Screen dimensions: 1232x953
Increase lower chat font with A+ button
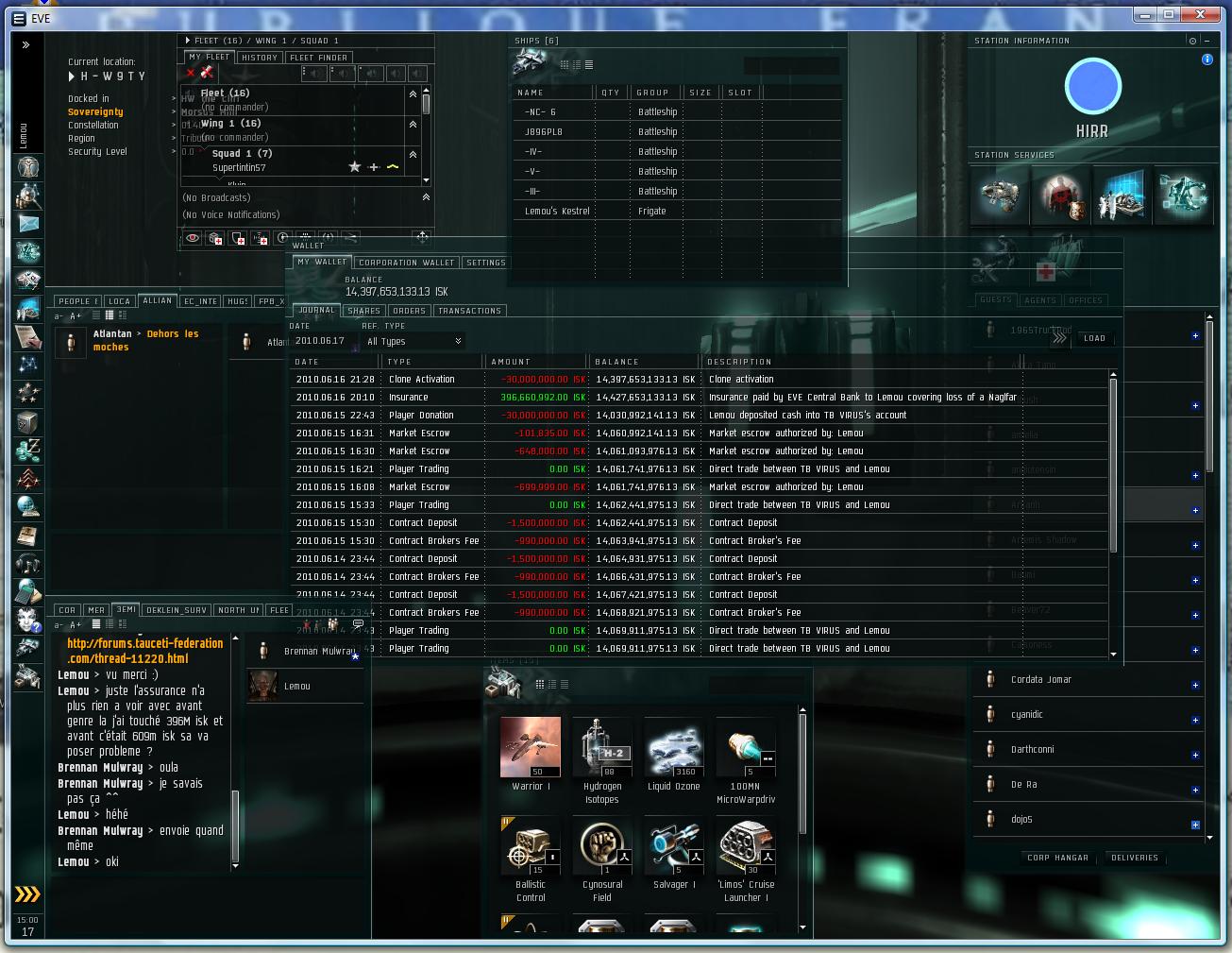(76, 624)
